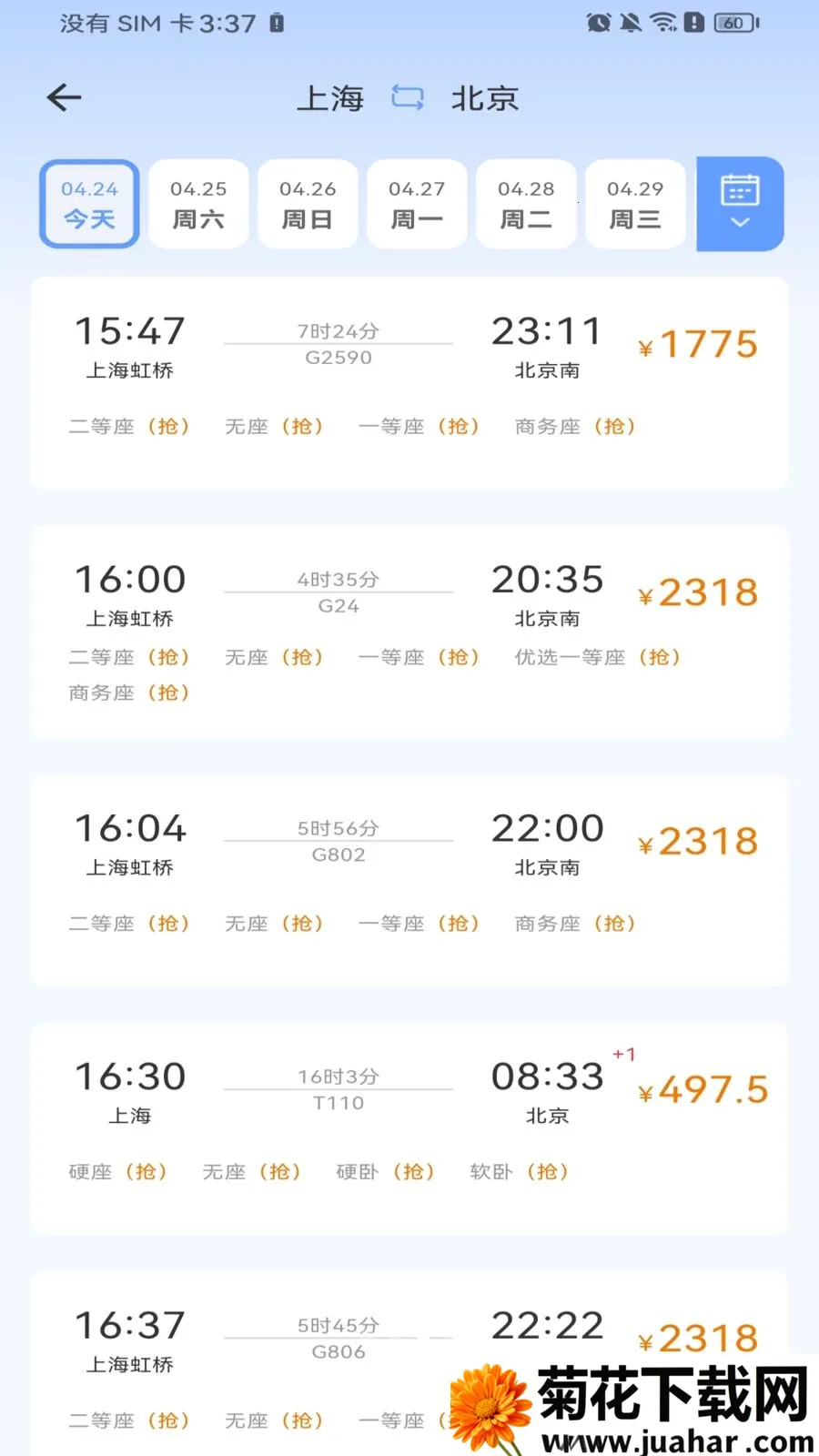The height and width of the screenshot is (1456, 819).
Task: Expand calendar using the chevron arrow
Action: [740, 222]
